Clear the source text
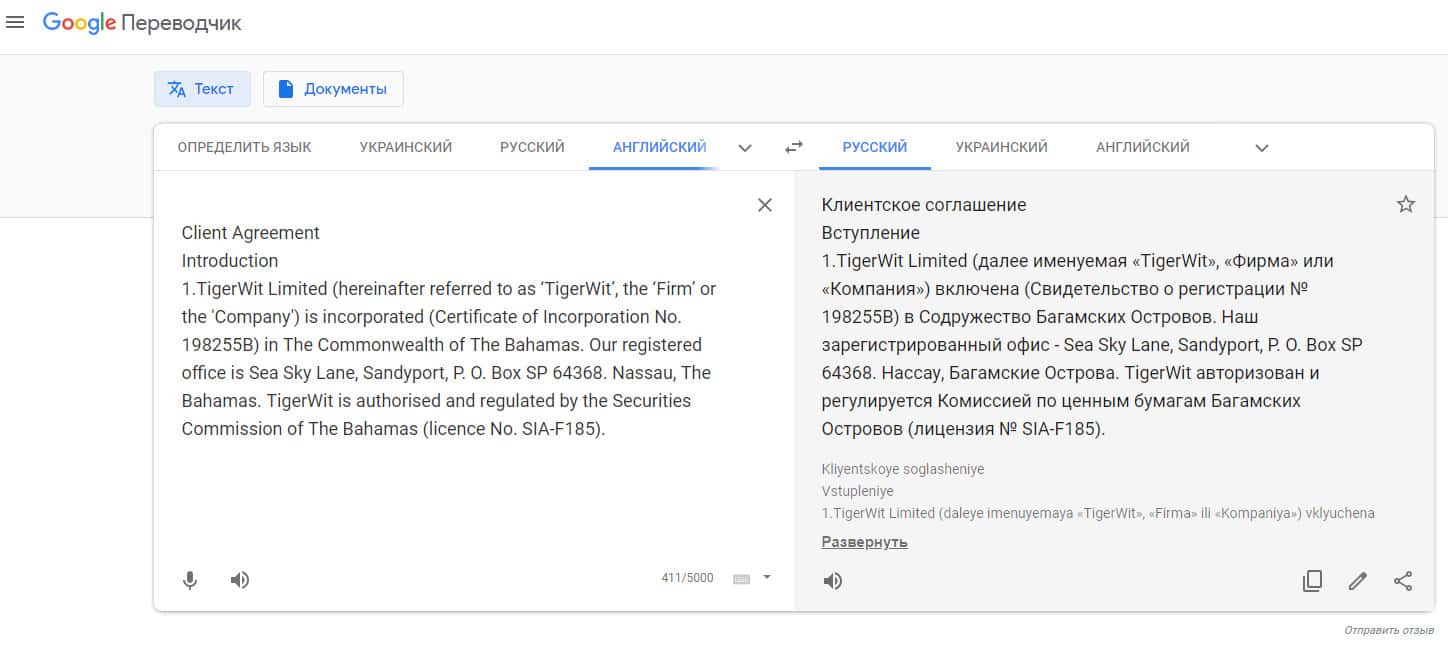This screenshot has width=1448, height=652. pyautogui.click(x=765, y=205)
